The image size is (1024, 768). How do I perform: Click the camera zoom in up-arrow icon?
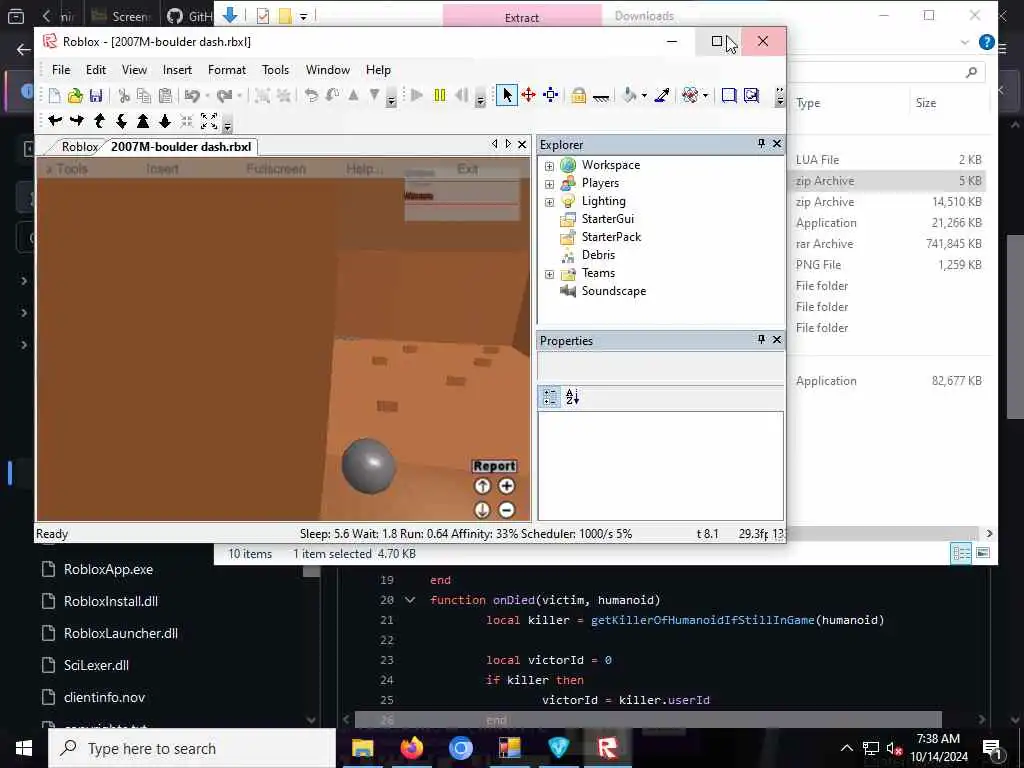pyautogui.click(x=143, y=121)
